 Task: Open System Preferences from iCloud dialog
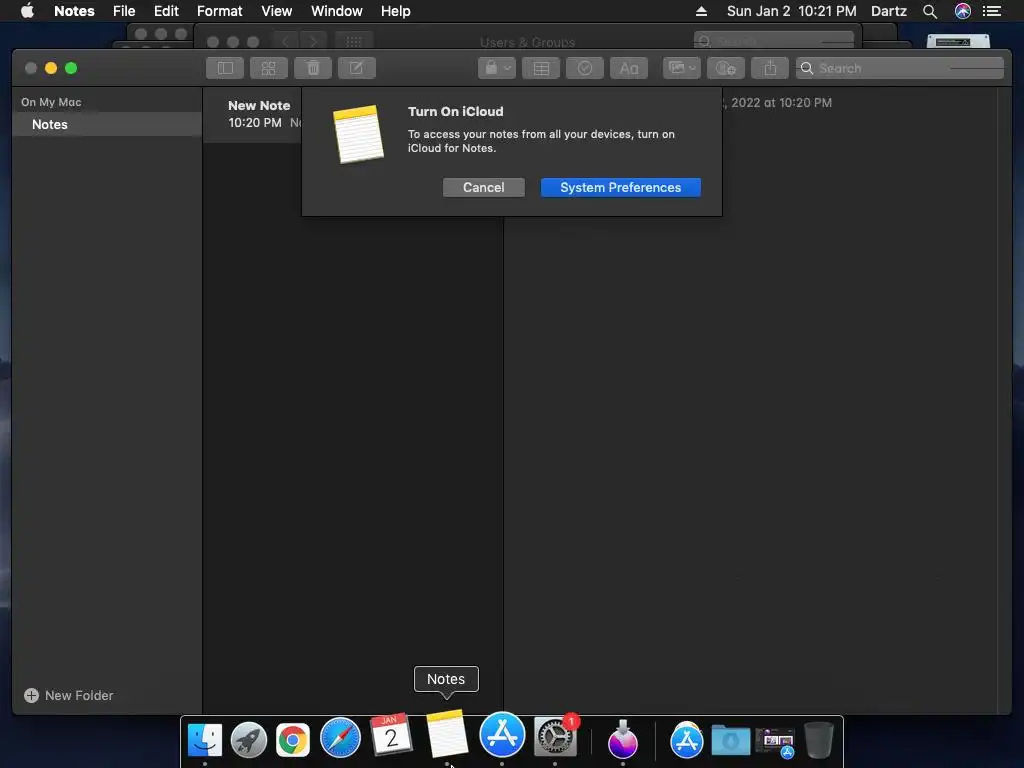point(620,187)
